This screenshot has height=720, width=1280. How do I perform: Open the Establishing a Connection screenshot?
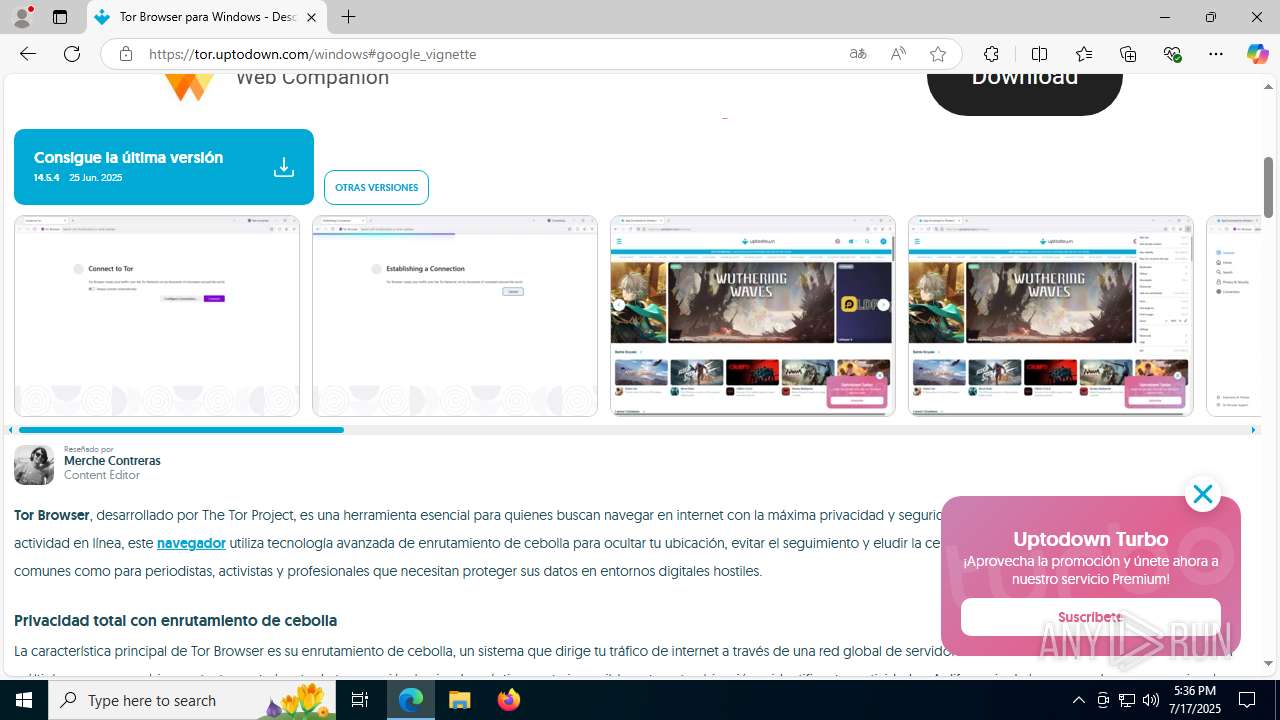(x=455, y=315)
